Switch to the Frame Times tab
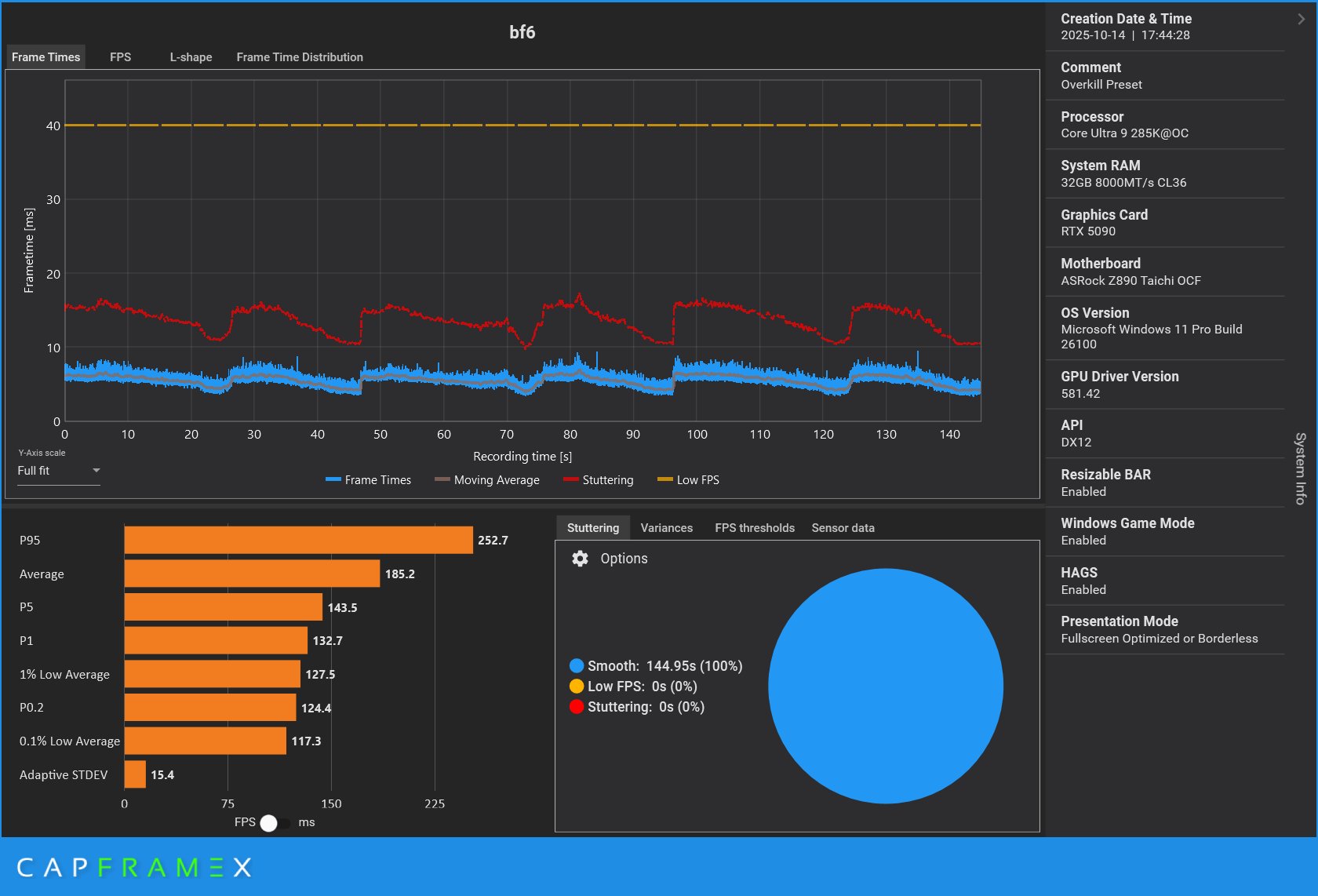Screen dimensions: 1318x896 coord(46,57)
